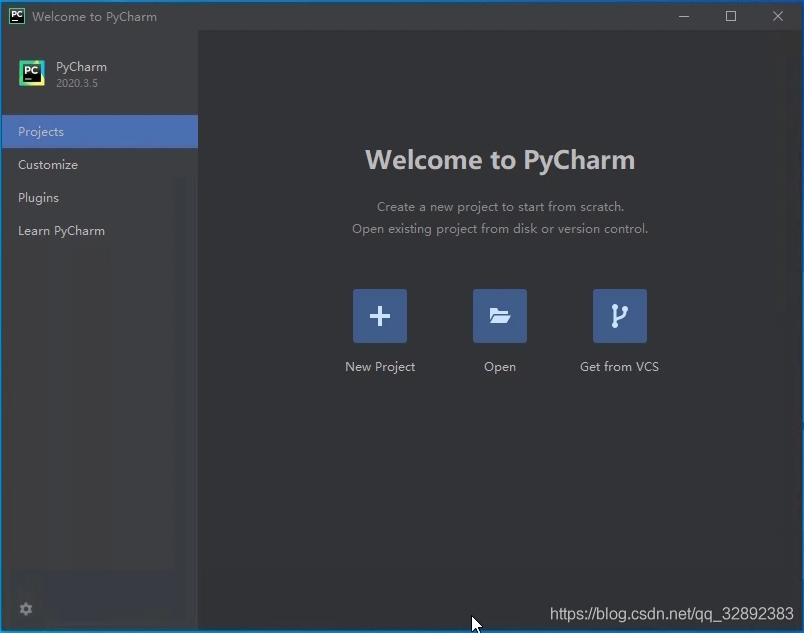
Task: Open the settings gear menu
Action: 26,609
